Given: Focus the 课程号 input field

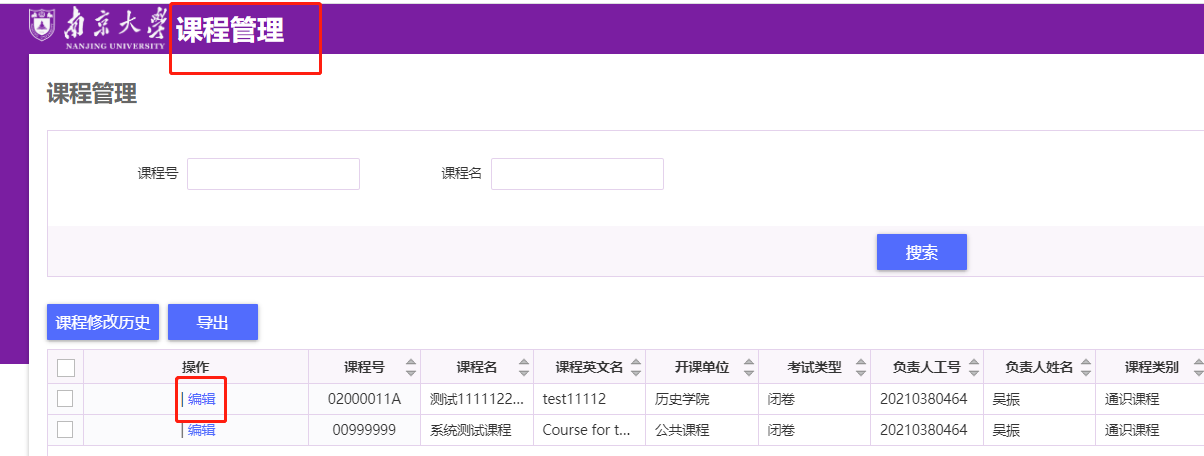Looking at the screenshot, I should [x=273, y=174].
